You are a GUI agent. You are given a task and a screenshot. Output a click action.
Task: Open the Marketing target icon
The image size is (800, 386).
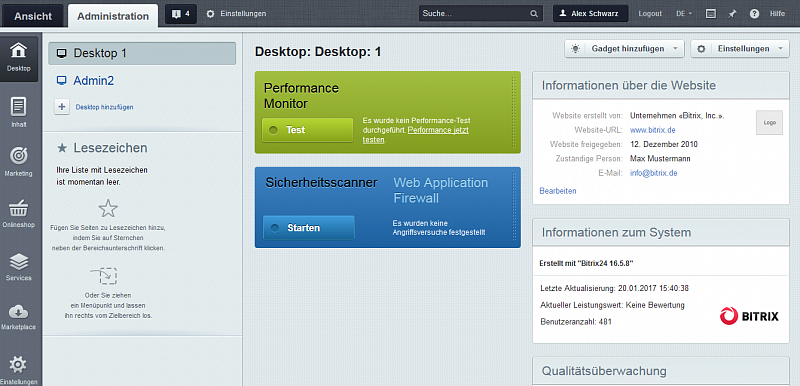(x=19, y=156)
